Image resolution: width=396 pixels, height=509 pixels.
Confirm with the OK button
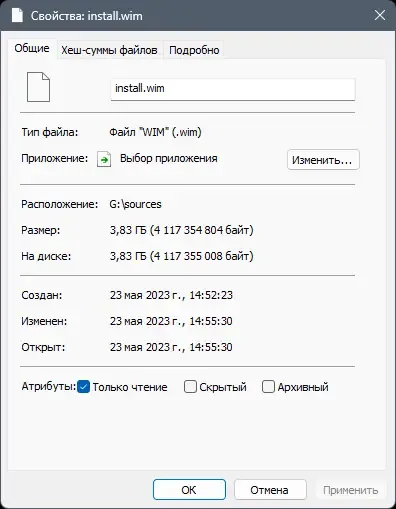coord(189,490)
